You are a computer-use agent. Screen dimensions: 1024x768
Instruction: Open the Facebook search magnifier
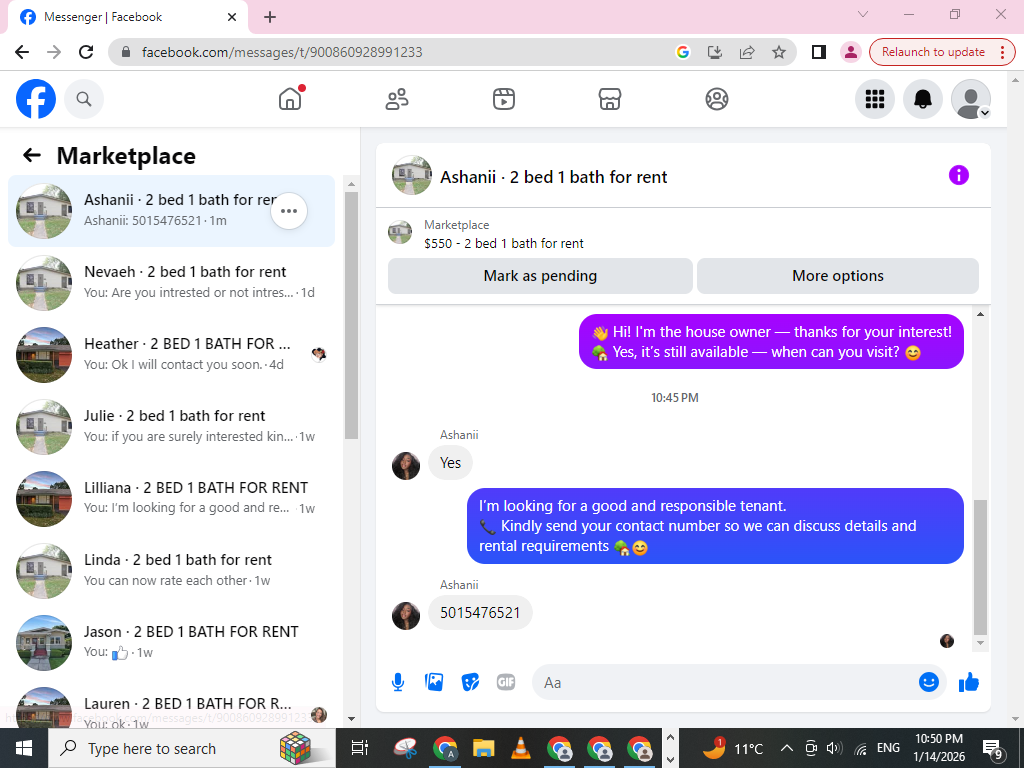point(84,99)
